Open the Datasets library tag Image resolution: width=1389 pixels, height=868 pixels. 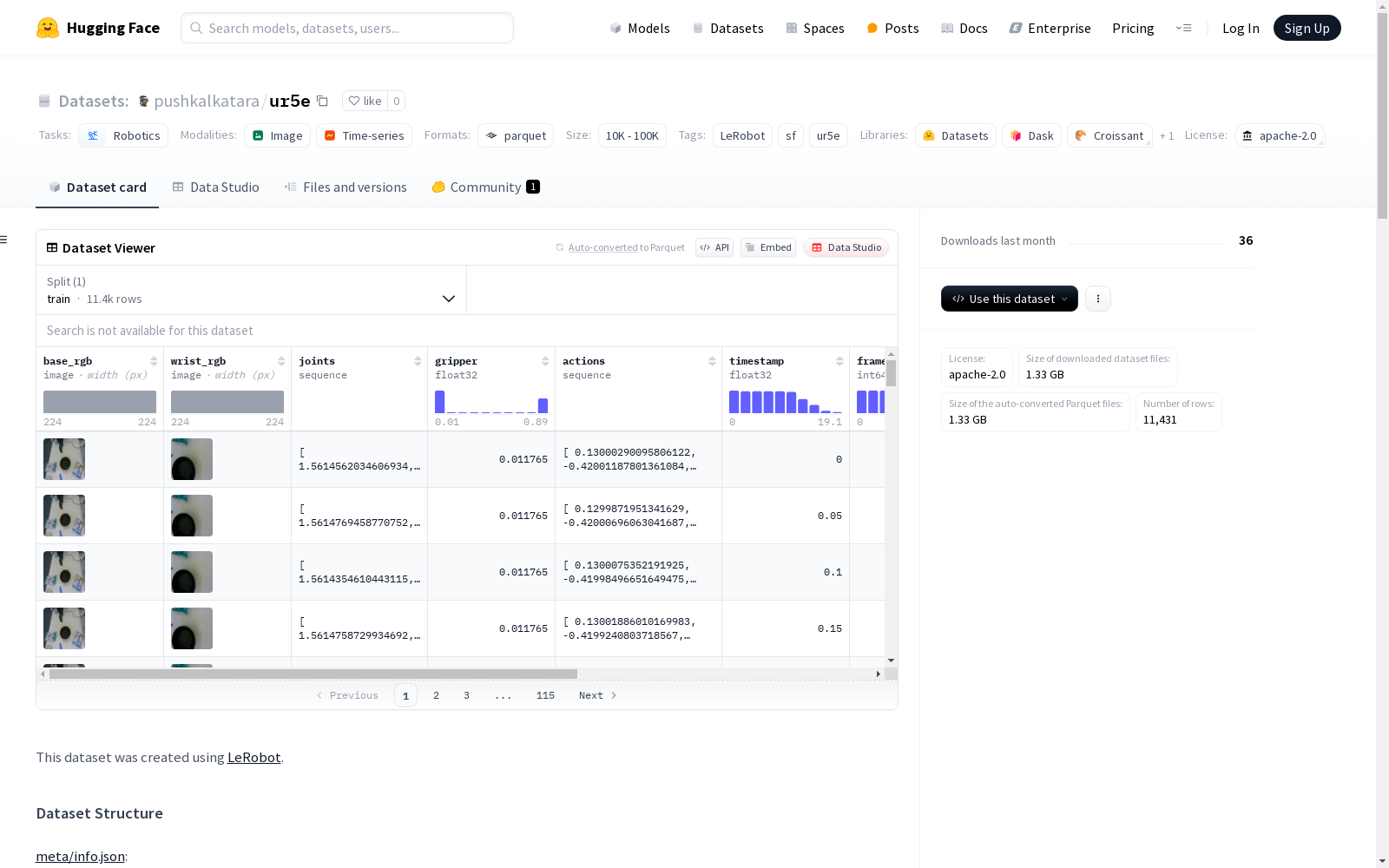point(955,135)
